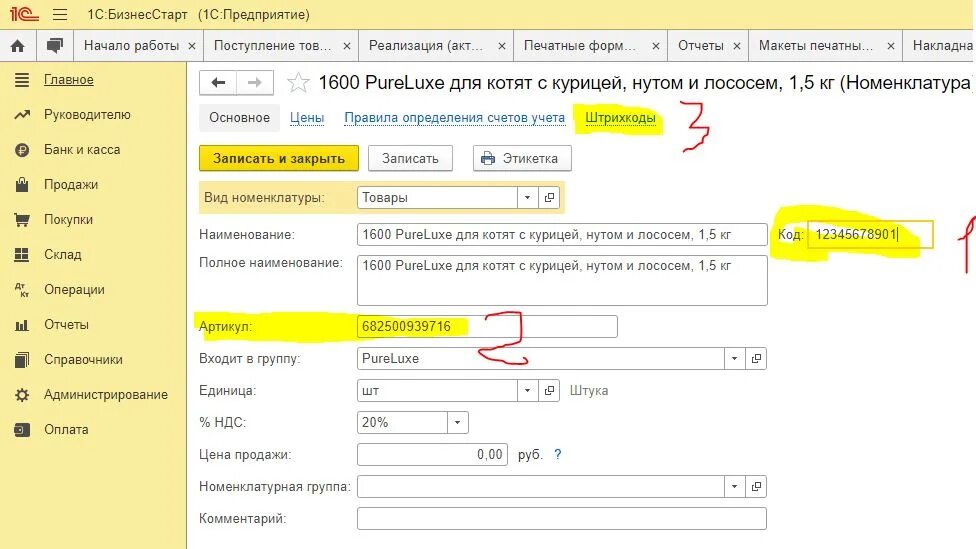This screenshot has height=549, width=976.
Task: Open the Цена продажи help question mark
Action: 558,454
